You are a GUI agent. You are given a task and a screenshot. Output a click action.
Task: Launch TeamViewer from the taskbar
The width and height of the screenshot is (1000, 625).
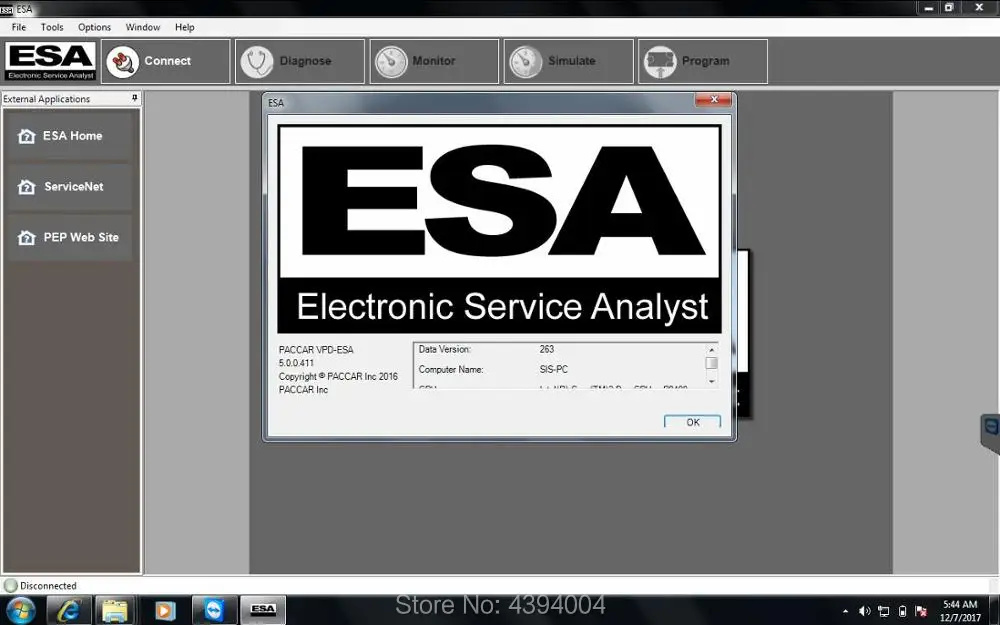click(213, 609)
